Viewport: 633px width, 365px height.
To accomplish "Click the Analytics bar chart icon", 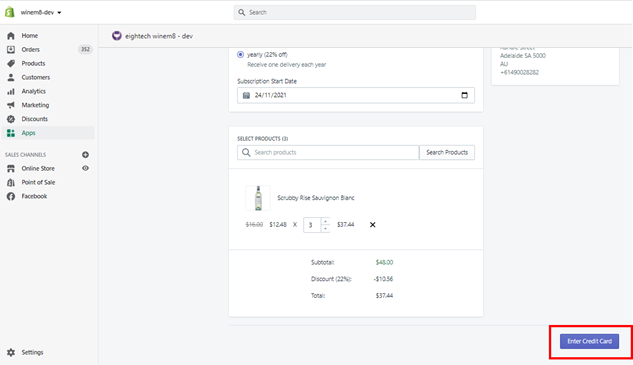I will [x=11, y=91].
